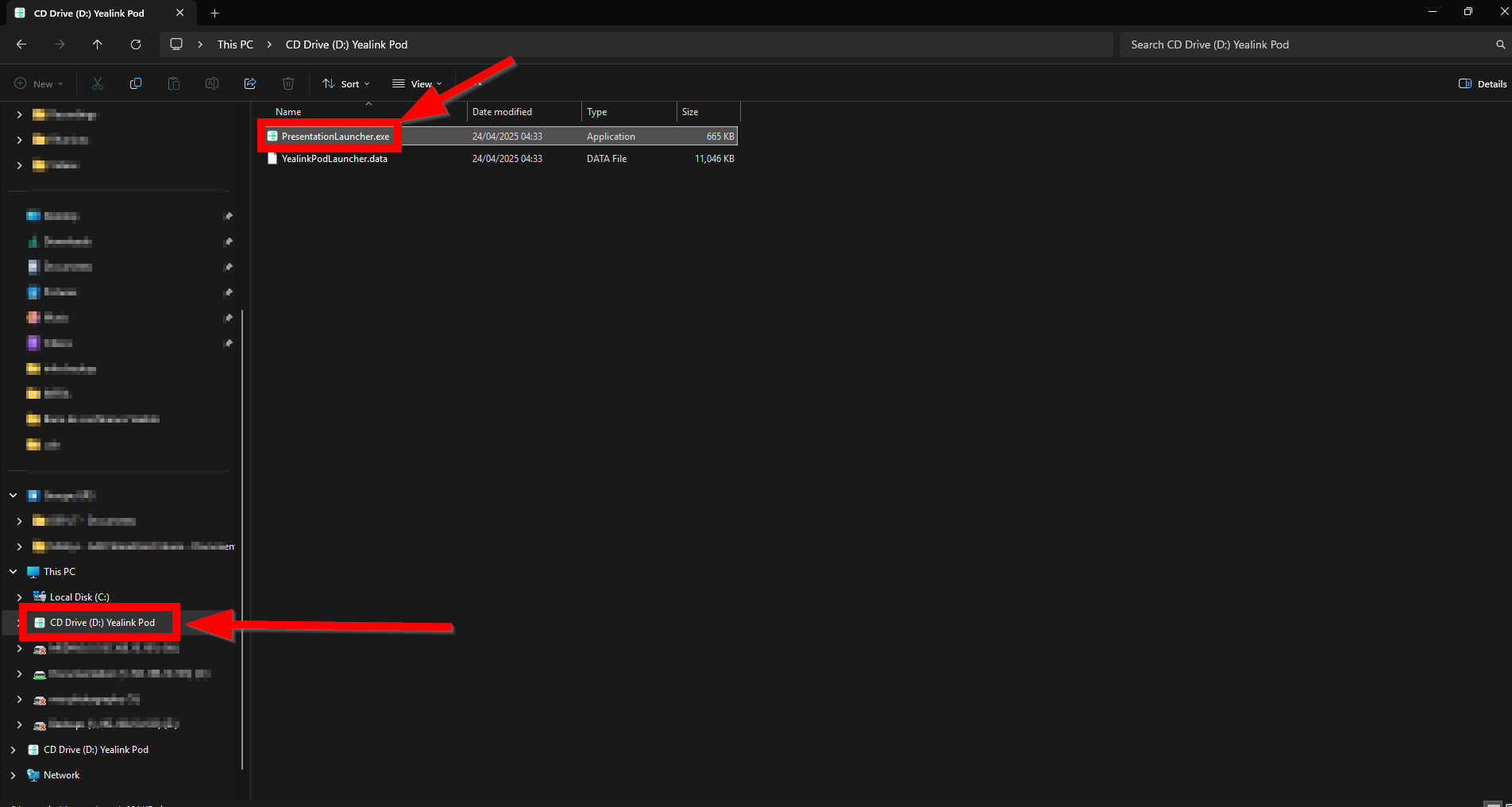
Task: Add a new tab with plus button
Action: coord(214,13)
